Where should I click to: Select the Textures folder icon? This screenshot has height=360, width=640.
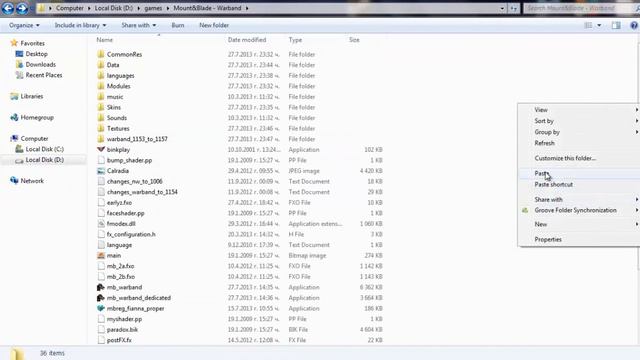pos(101,129)
